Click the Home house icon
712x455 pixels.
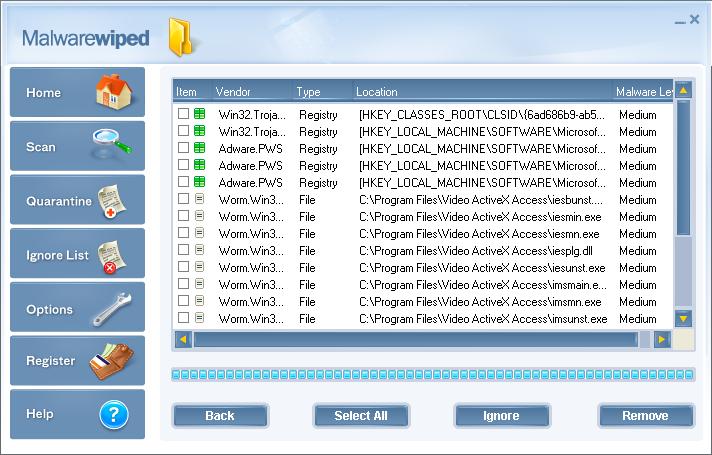pos(113,92)
